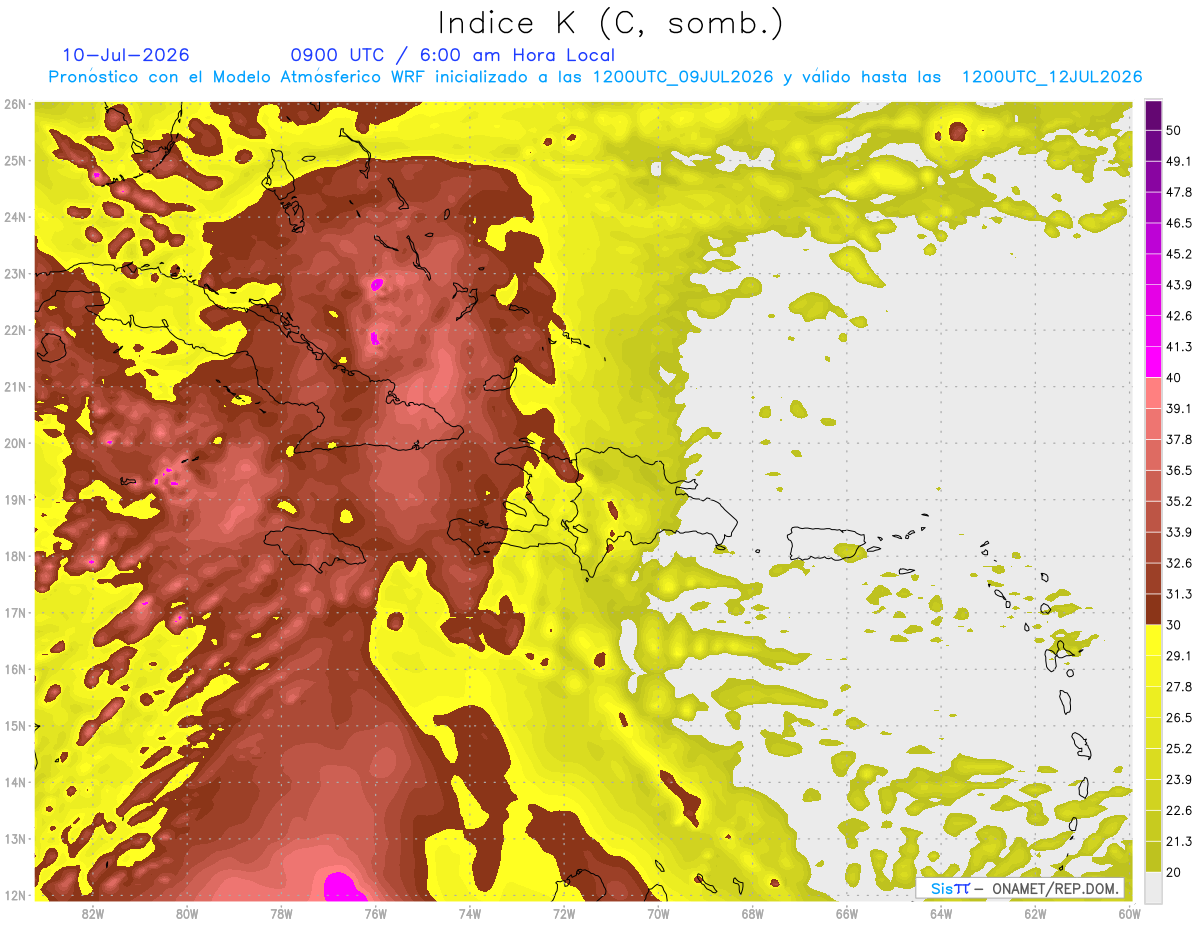Click latitude axis label "12N"
This screenshot has height=927, width=1200.
[15, 895]
